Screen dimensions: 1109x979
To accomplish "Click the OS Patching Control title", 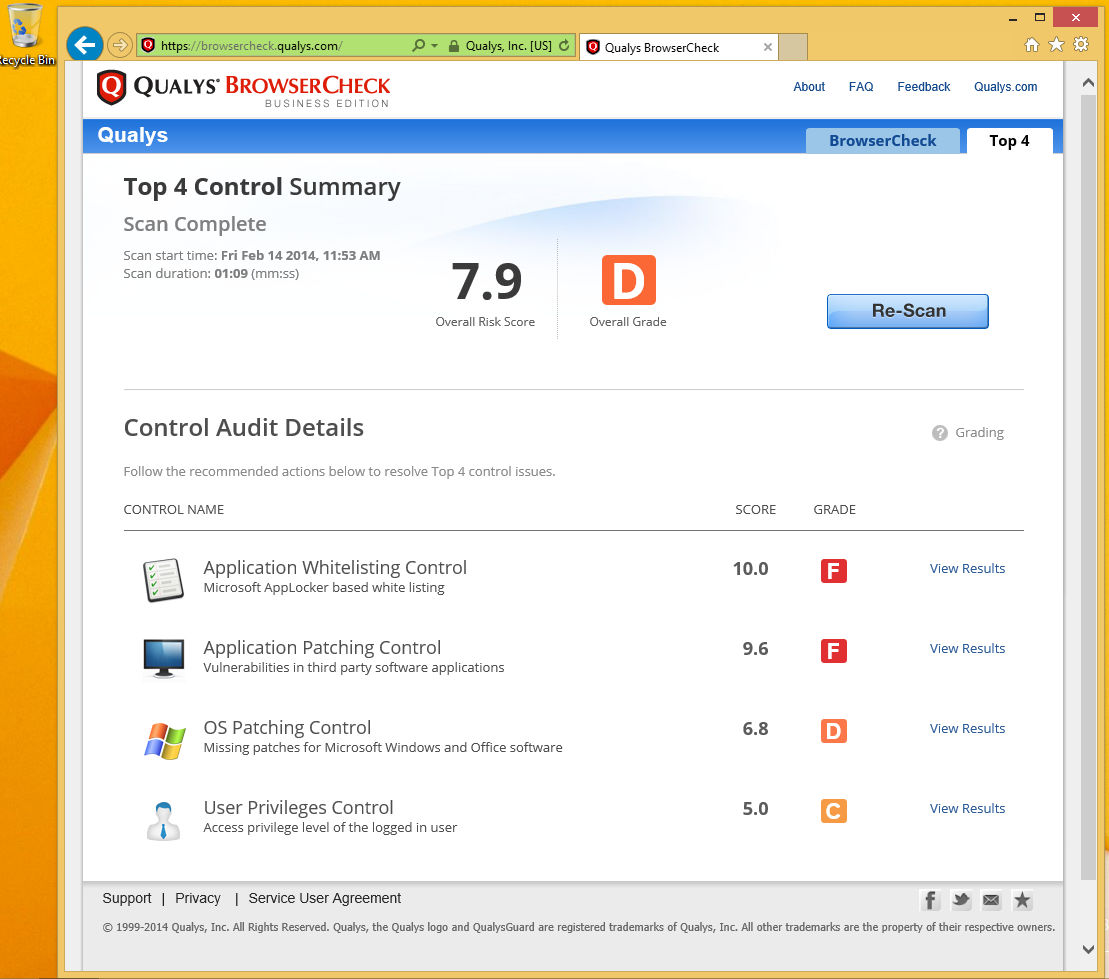I will tap(287, 727).
